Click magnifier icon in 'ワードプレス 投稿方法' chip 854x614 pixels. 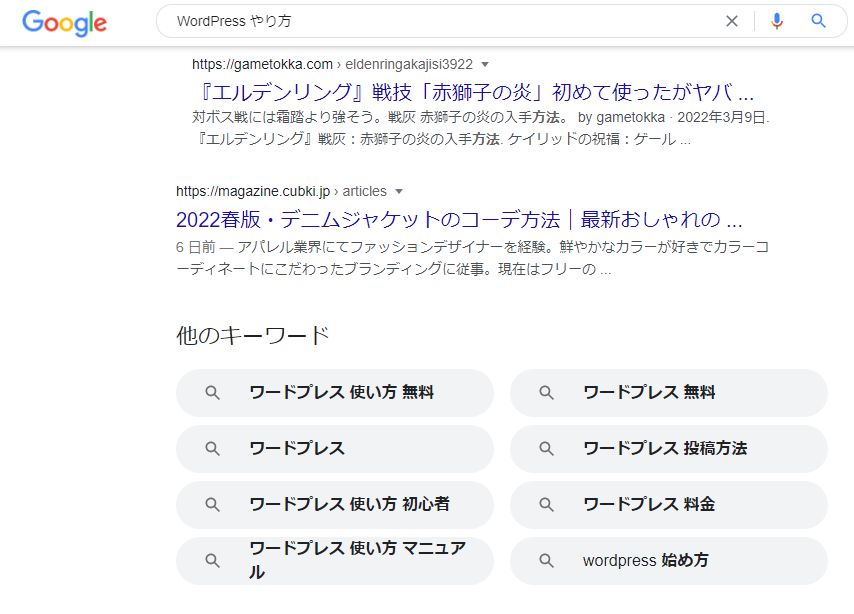(x=546, y=449)
